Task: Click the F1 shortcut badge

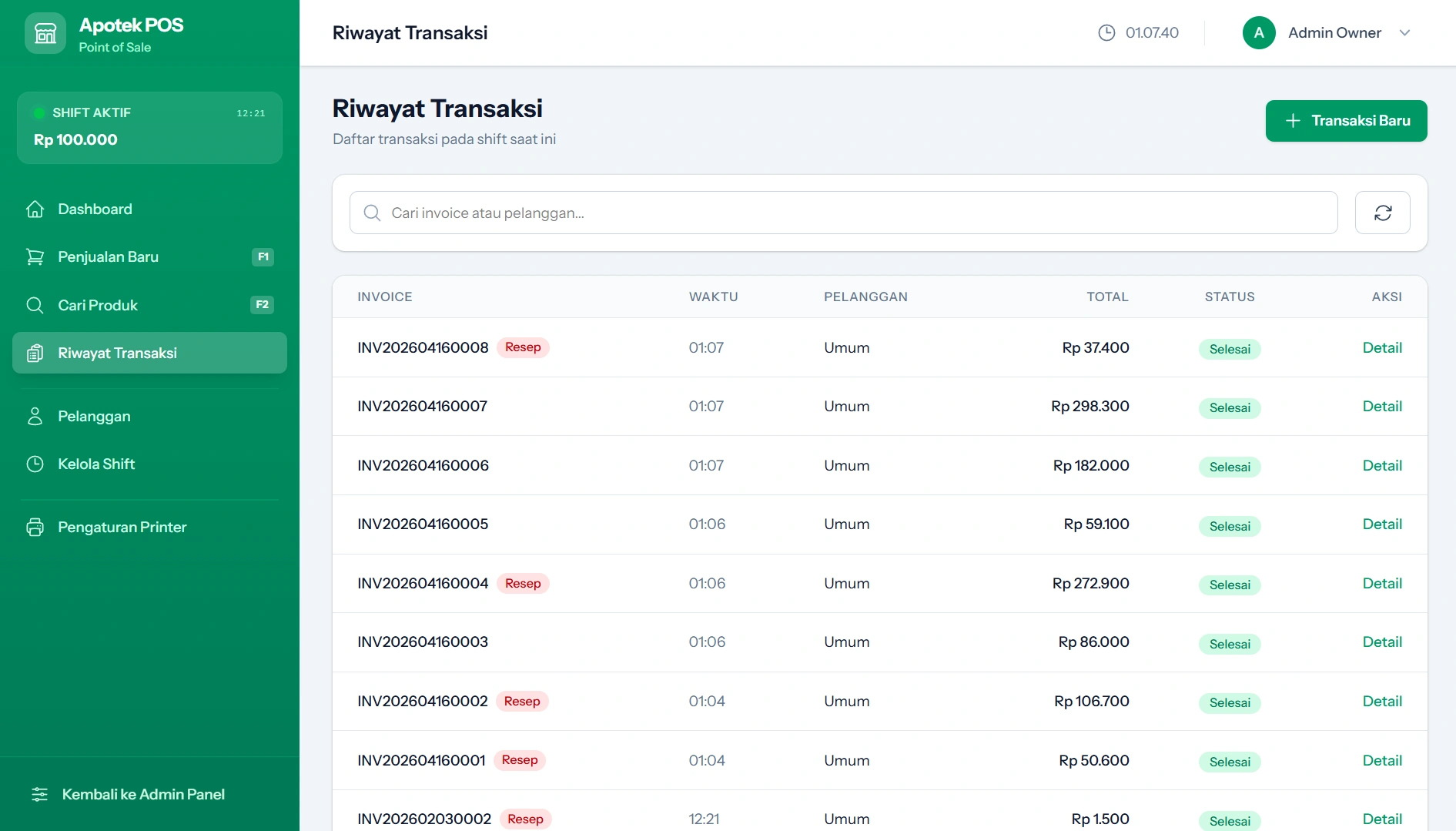Action: click(263, 257)
